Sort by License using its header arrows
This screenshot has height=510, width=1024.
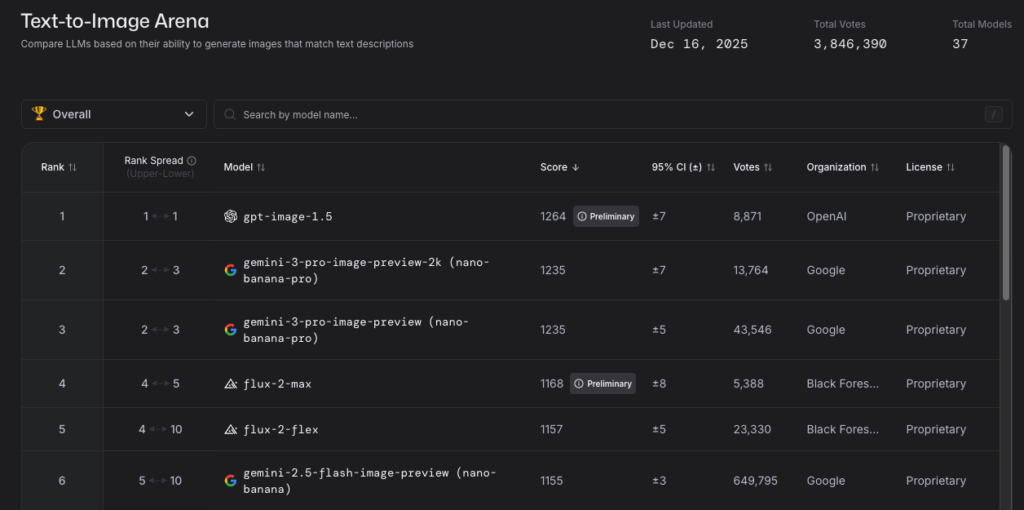click(950, 167)
